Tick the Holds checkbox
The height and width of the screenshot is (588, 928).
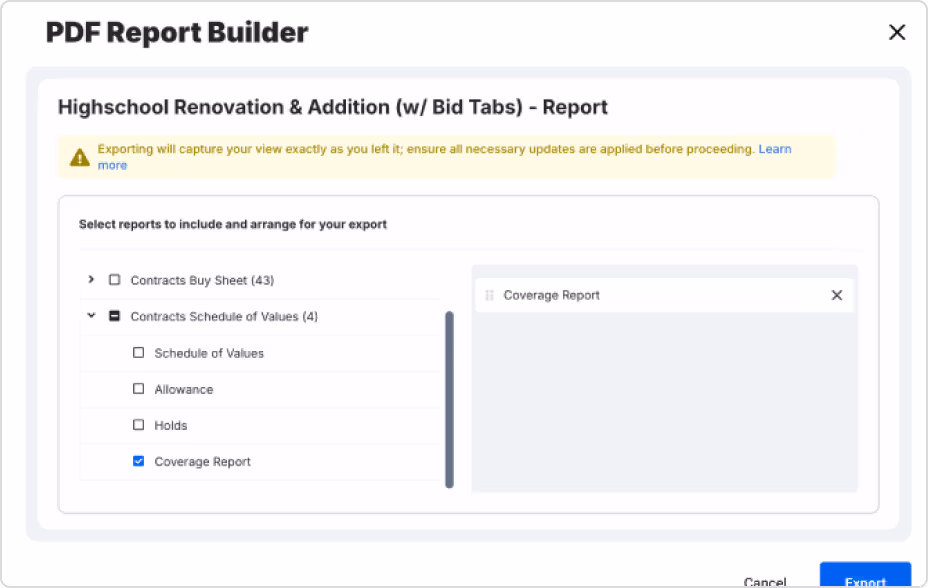[138, 425]
